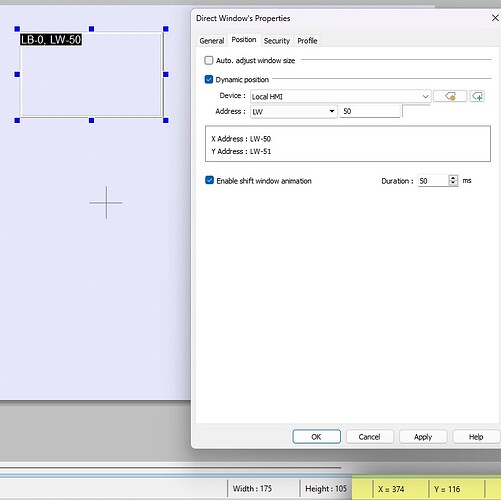The height and width of the screenshot is (500, 501).
Task: Click the Apply button
Action: (423, 437)
